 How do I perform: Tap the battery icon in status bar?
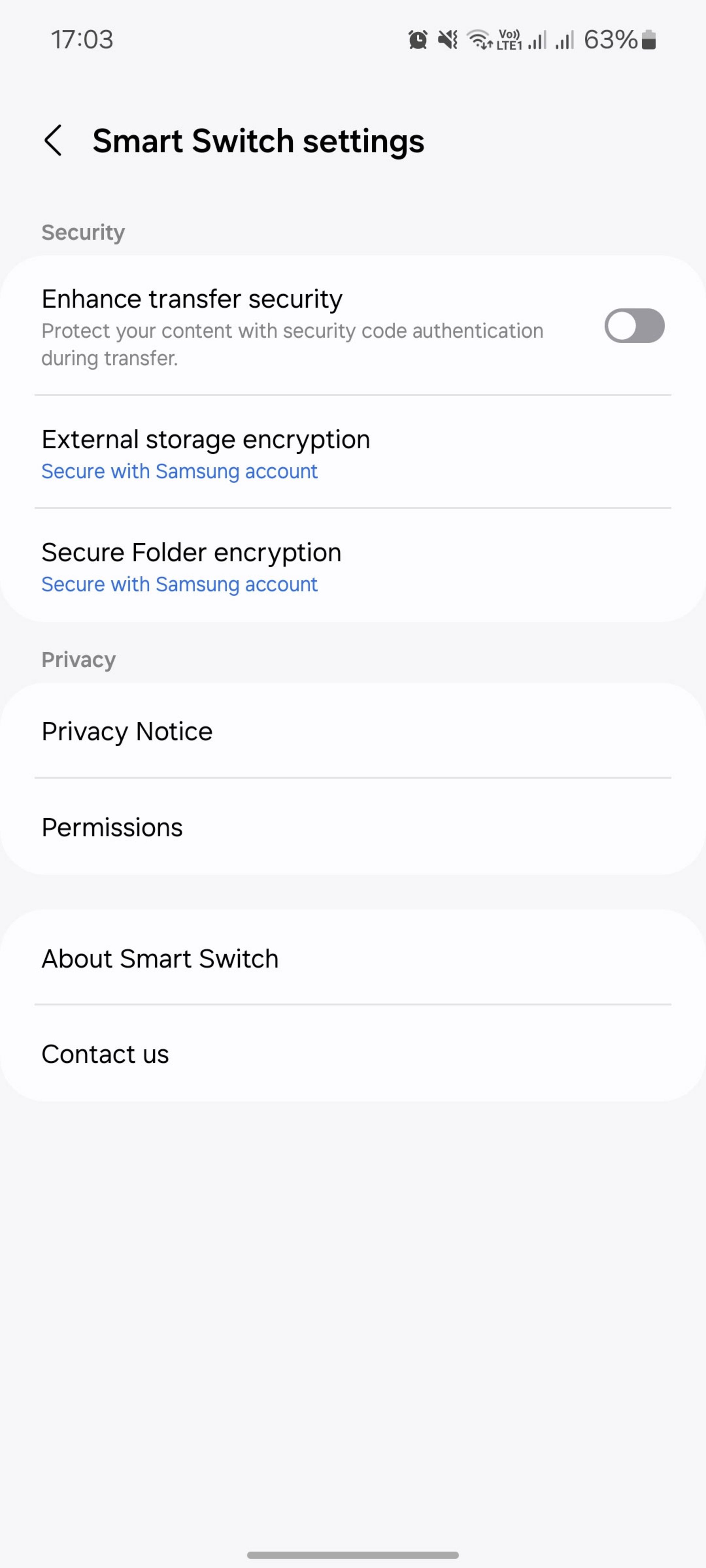(649, 40)
